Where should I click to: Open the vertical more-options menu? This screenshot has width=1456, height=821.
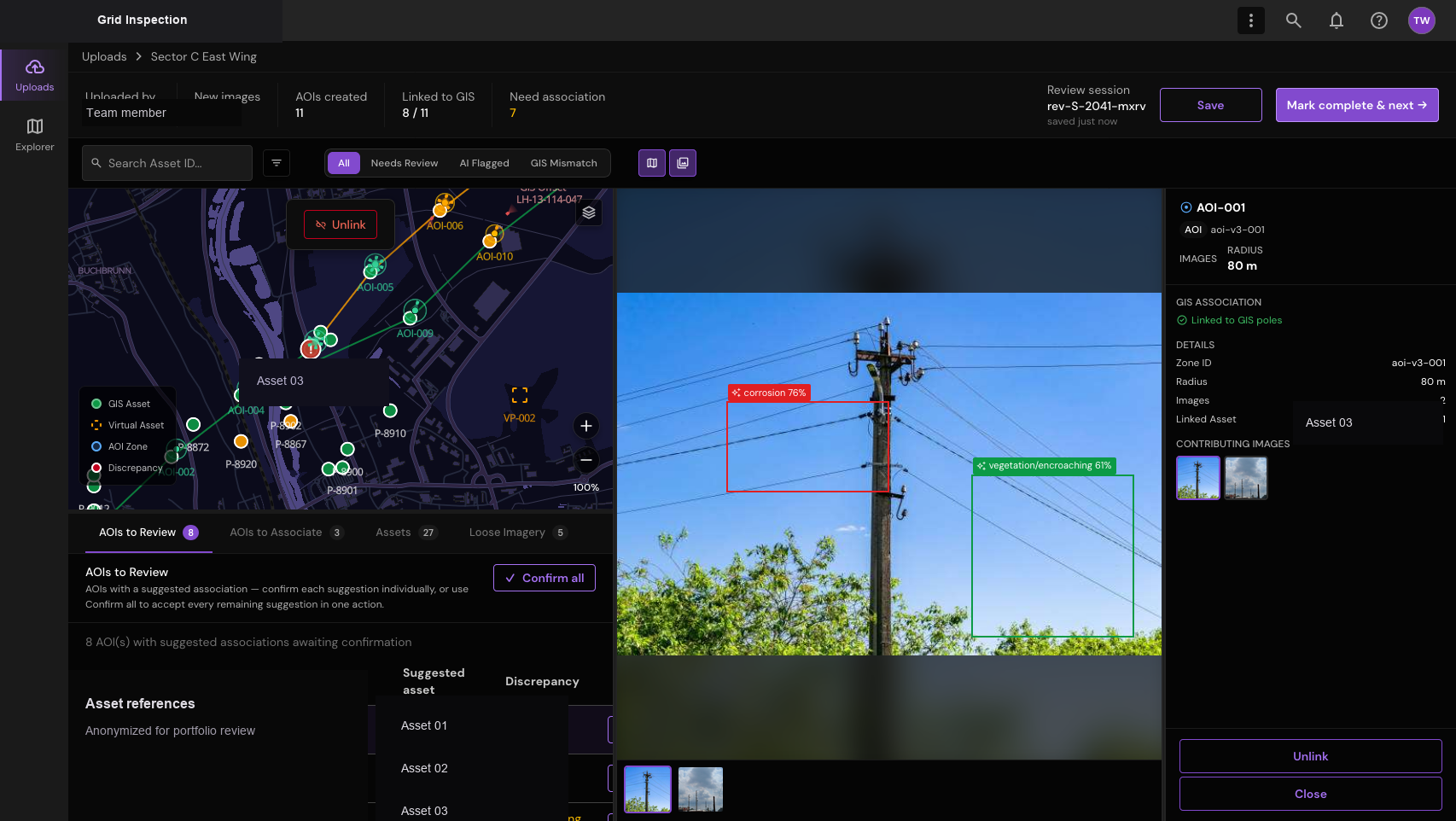coord(1251,20)
